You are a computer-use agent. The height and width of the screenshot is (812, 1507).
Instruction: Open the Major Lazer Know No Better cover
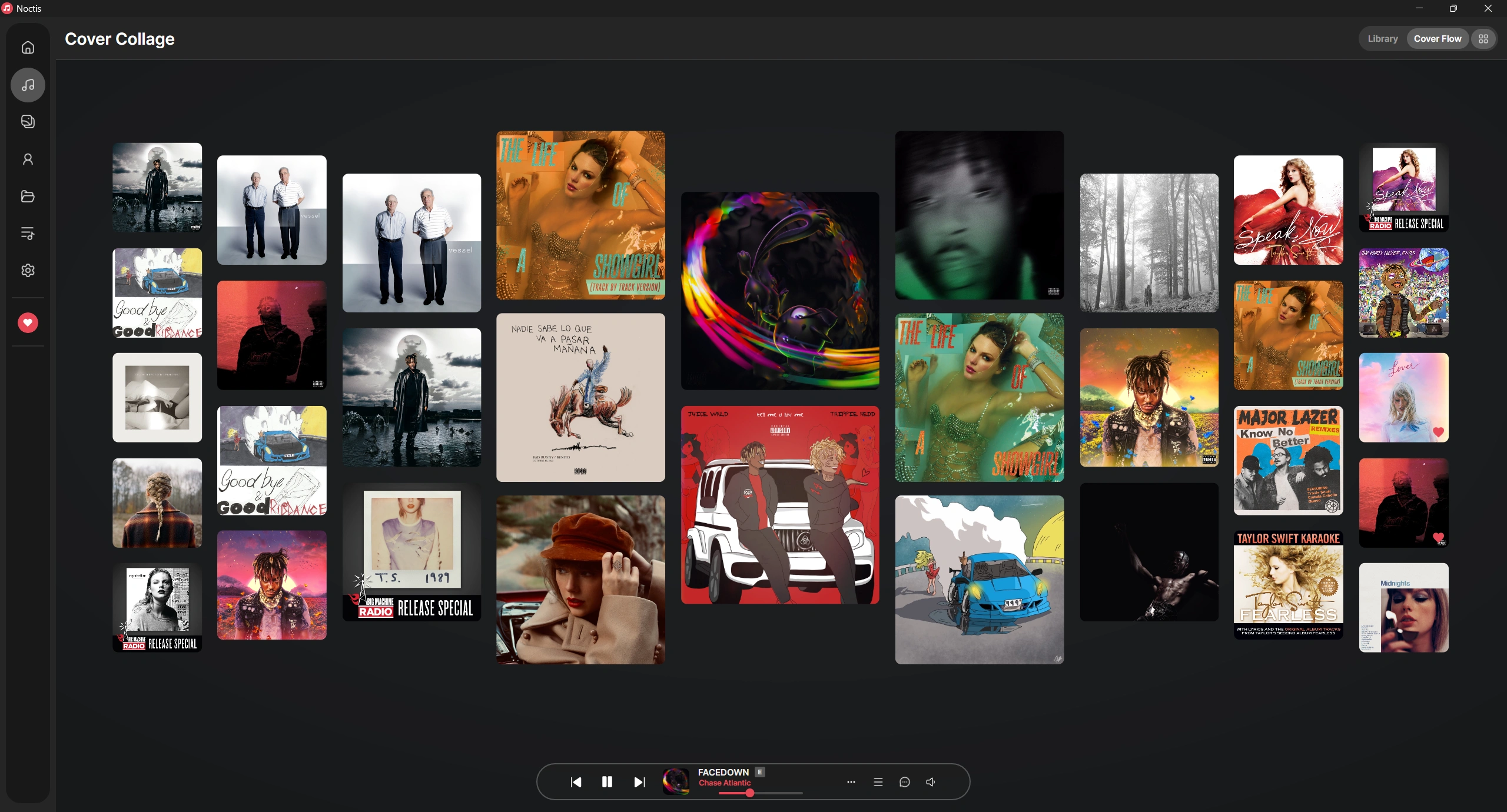tap(1288, 461)
